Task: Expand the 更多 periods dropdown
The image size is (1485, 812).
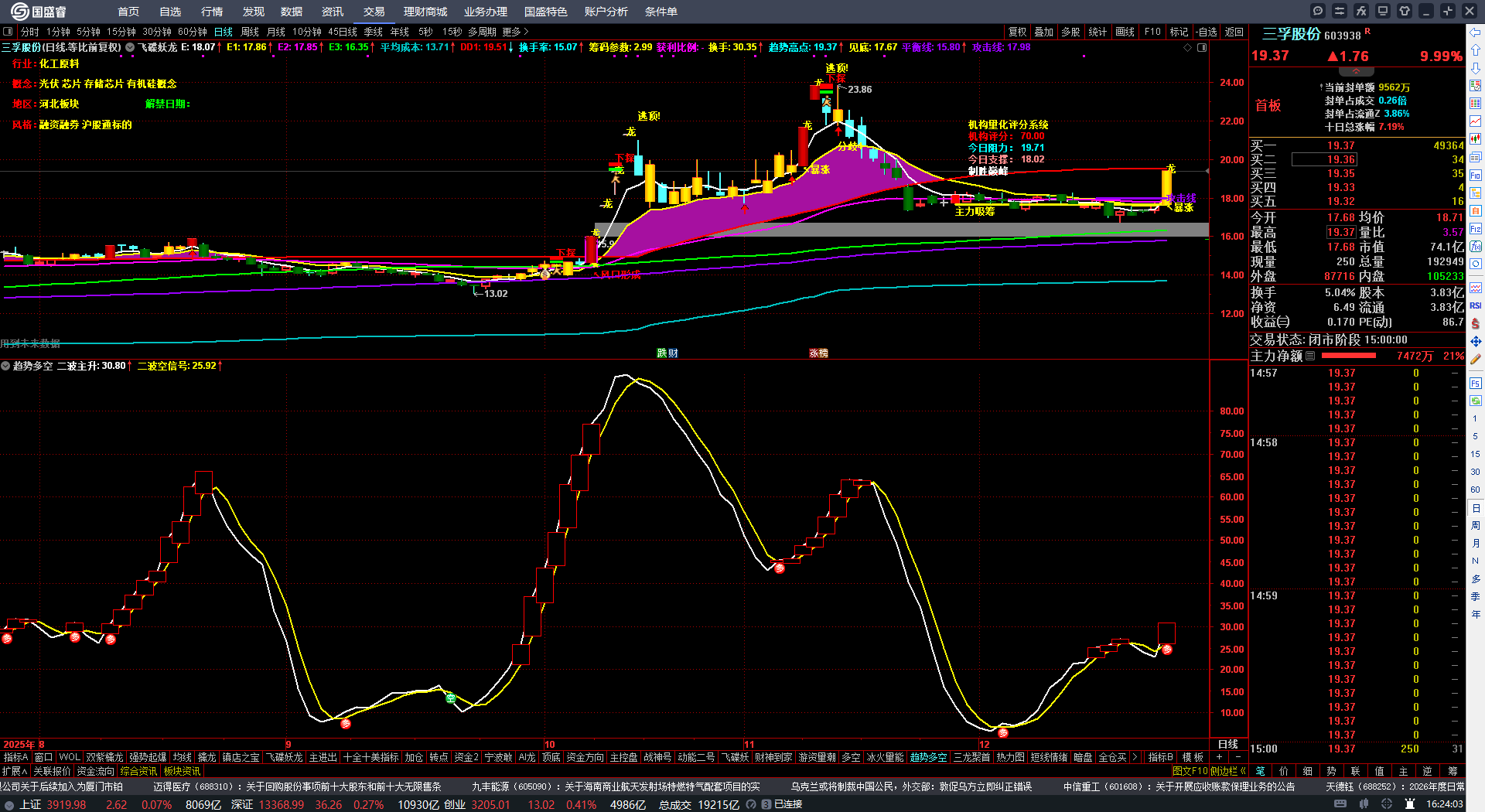Action: click(x=516, y=32)
